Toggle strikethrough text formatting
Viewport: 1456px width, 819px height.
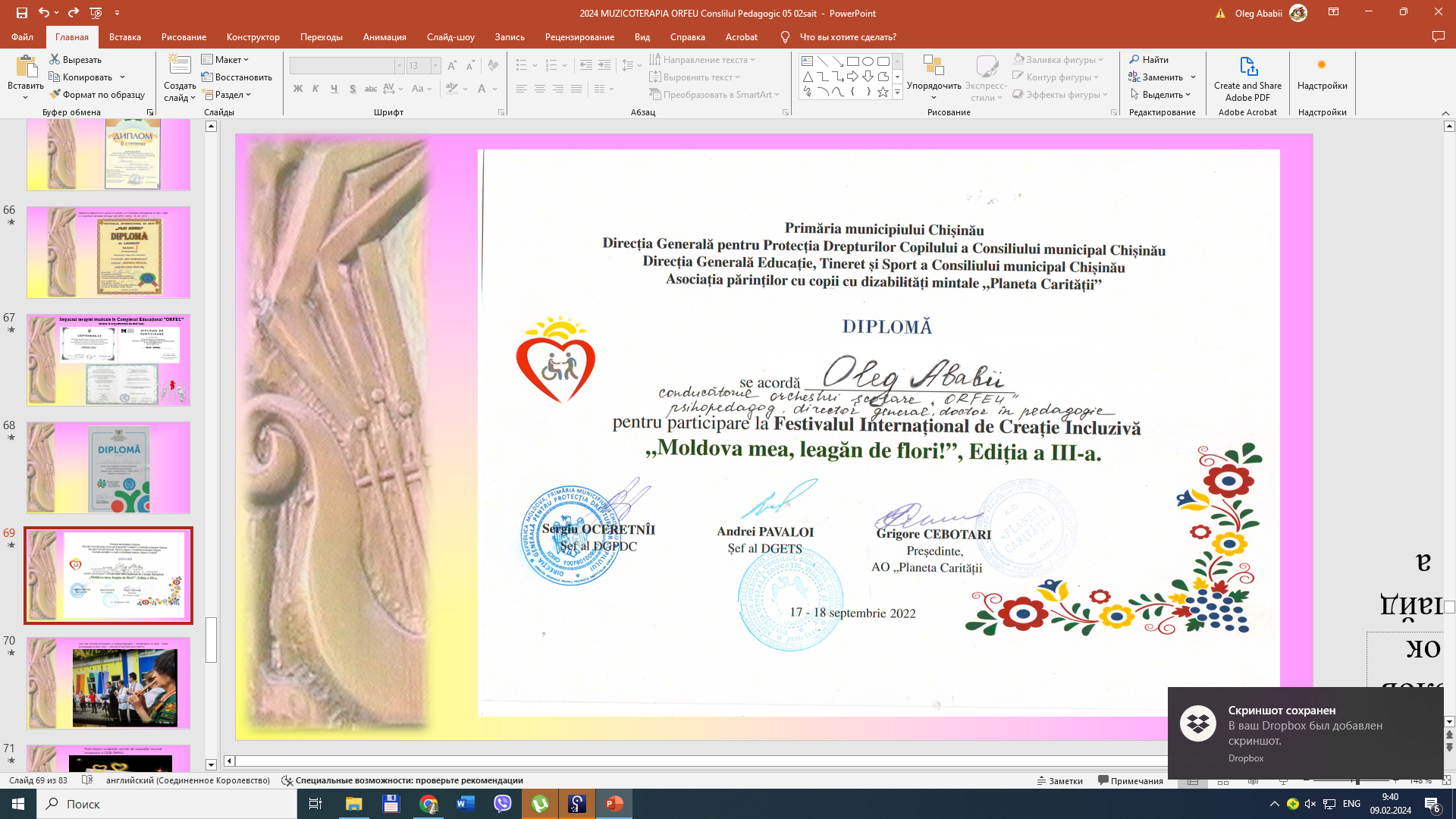coord(371,89)
